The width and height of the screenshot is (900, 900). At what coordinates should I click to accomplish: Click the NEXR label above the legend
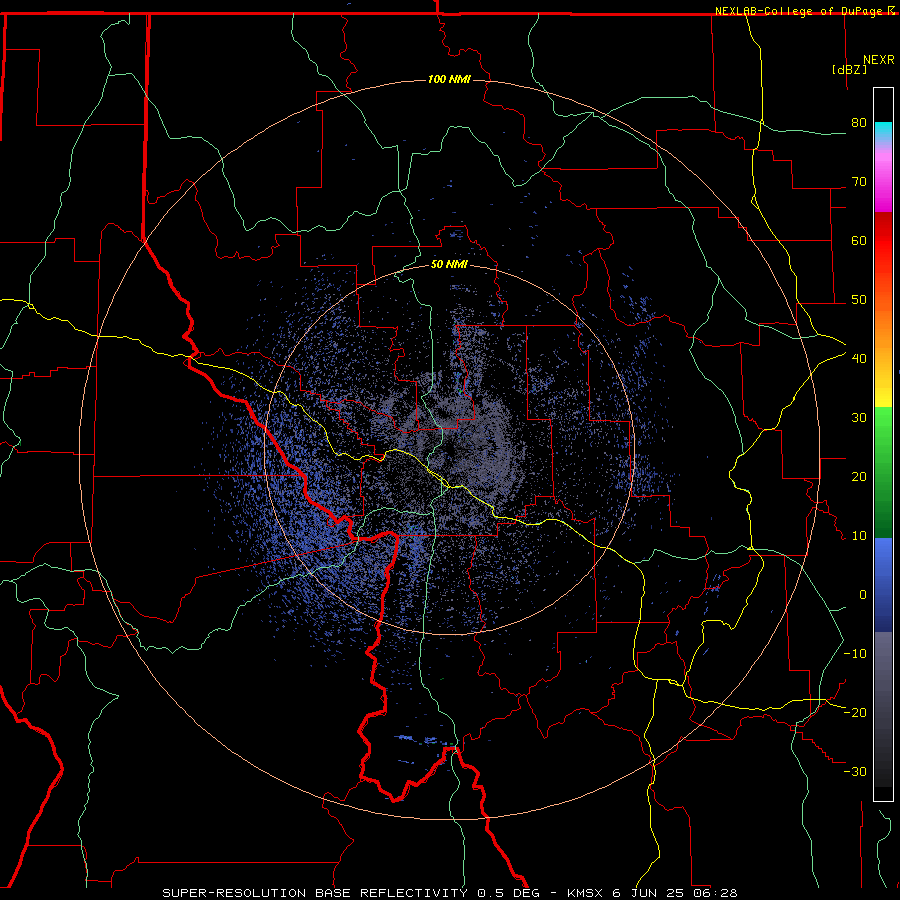878,60
